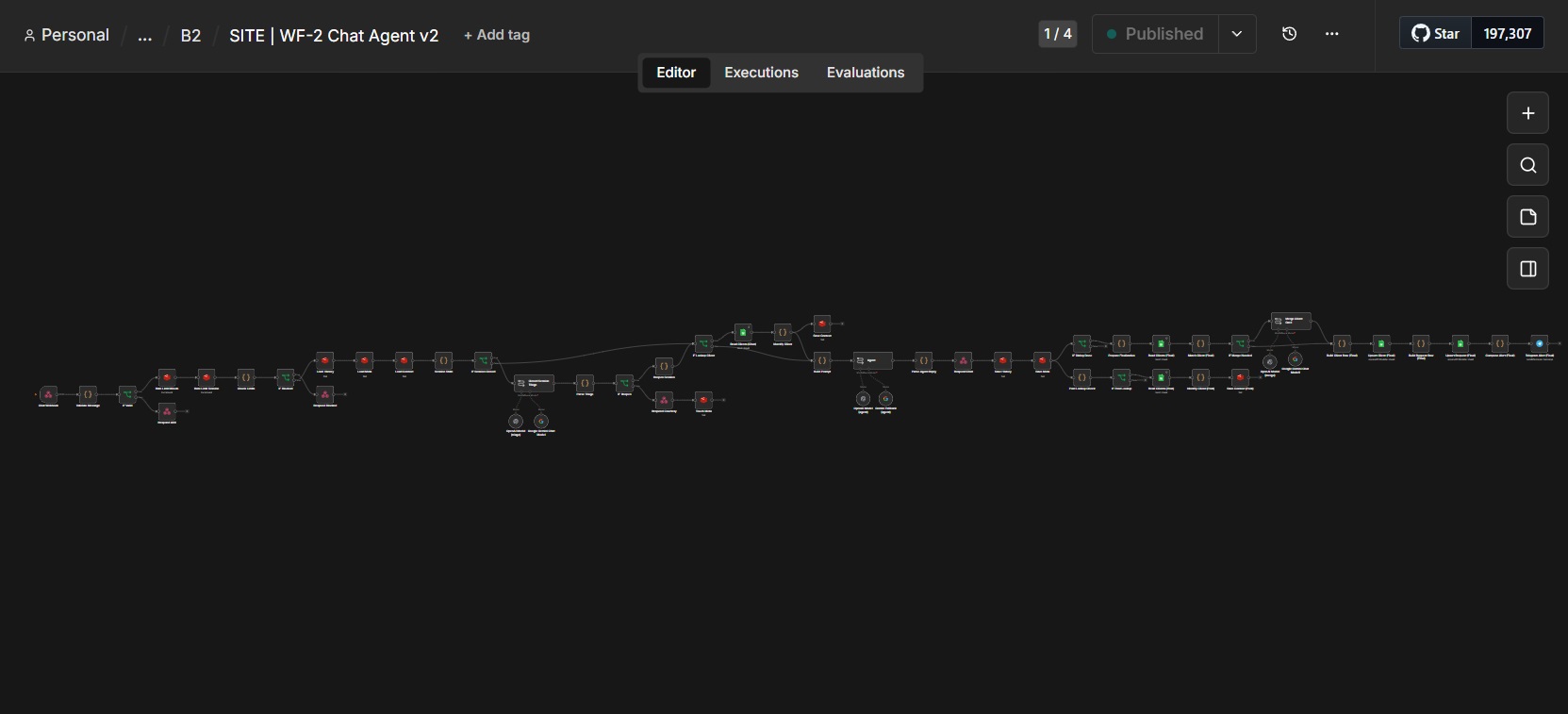
Task: Expand the Published status dropdown chevron
Action: coord(1236,34)
